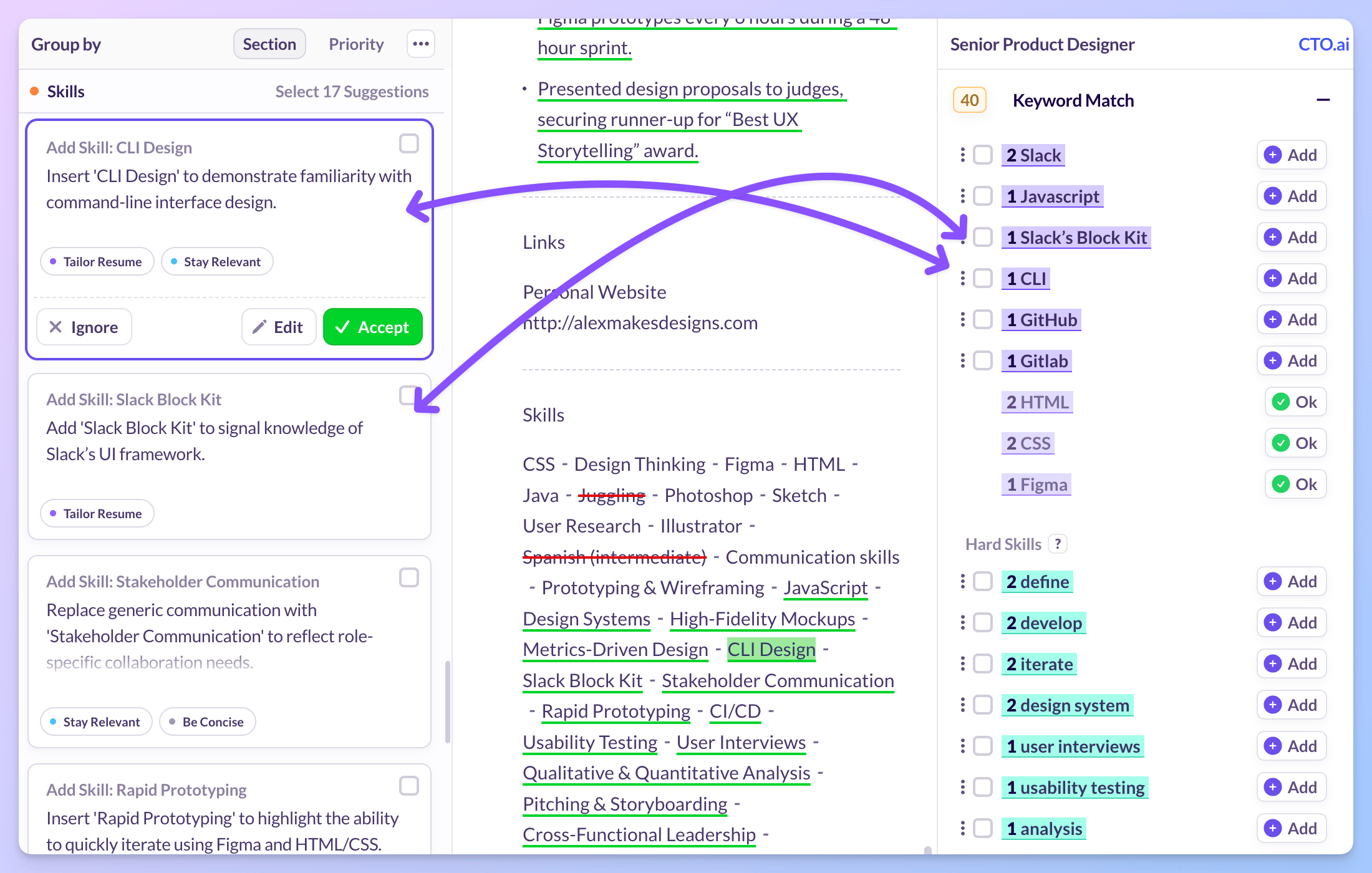Click drag handle next to usability testing
This screenshot has width=1372, height=873.
[963, 787]
